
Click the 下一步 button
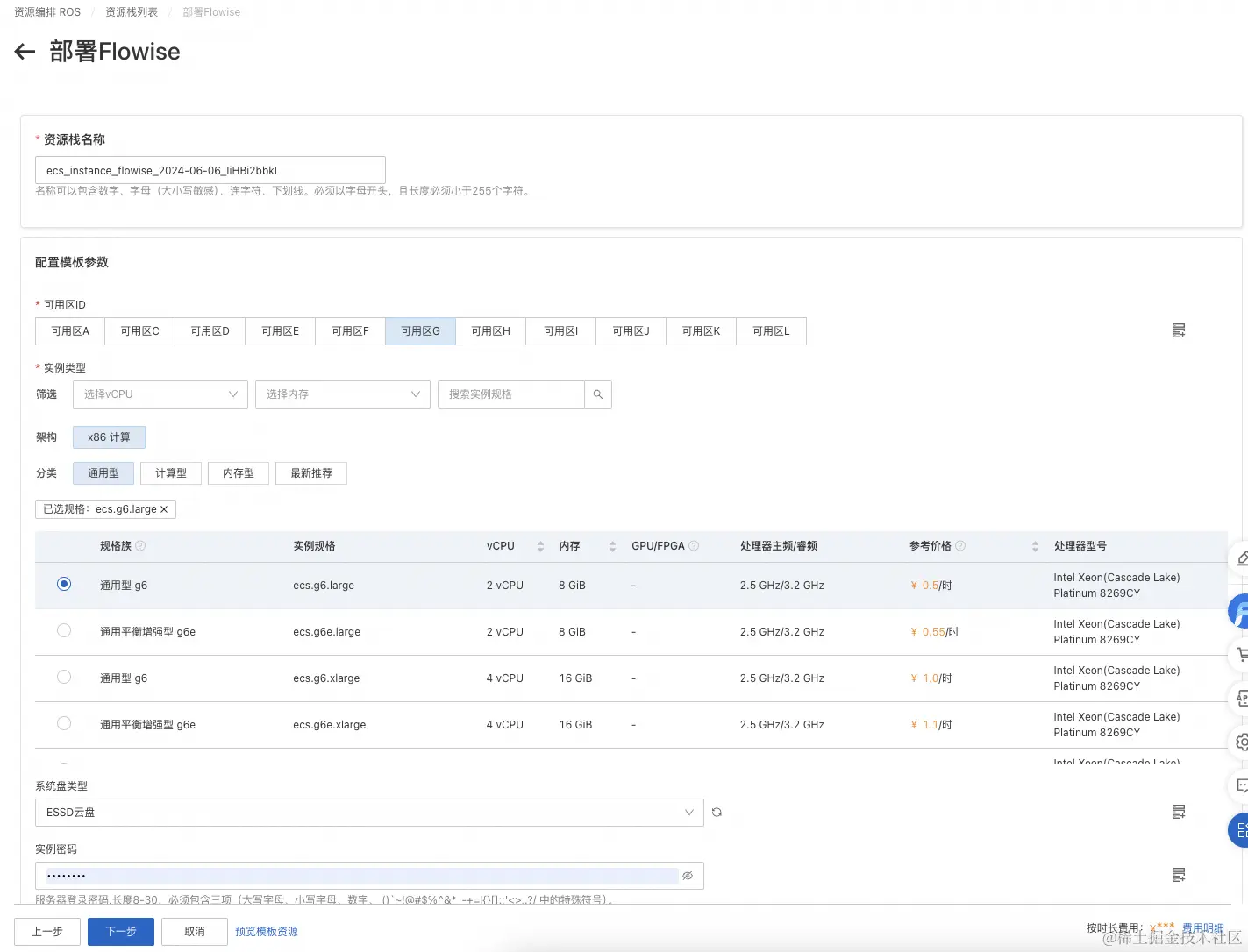[x=121, y=932]
